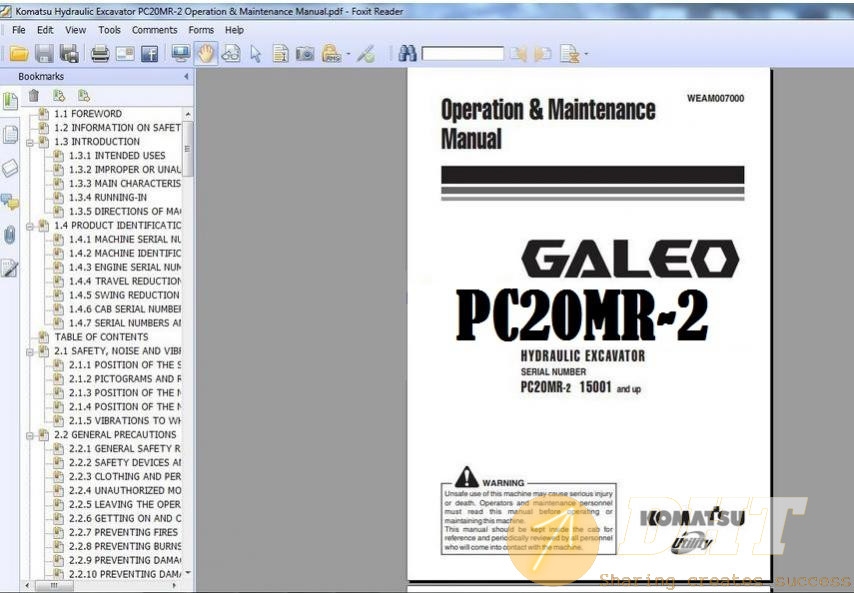Collapse the 1.4 PRODUCT IDENTIFICATION branch
Image resolution: width=854 pixels, height=593 pixels.
point(30,226)
